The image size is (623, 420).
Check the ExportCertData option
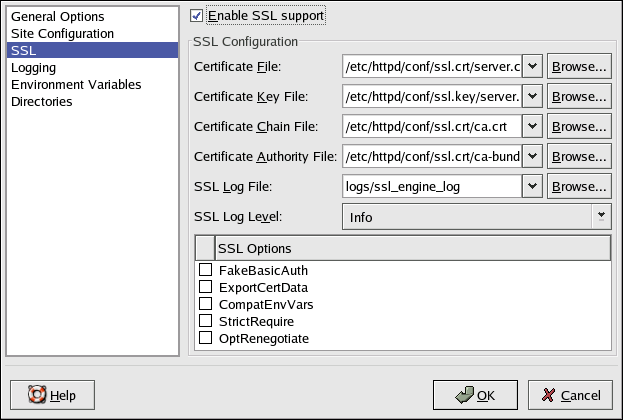point(205,287)
